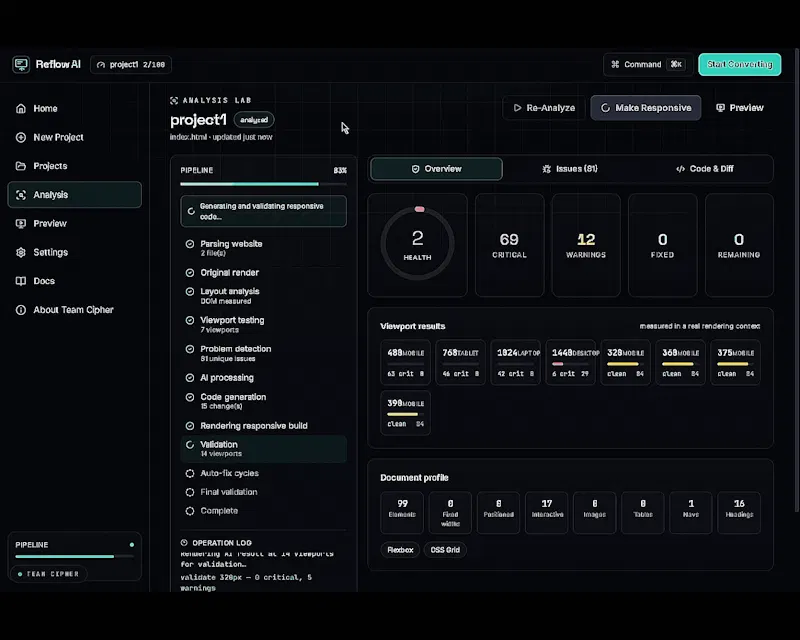Click the Complete step pending icon
This screenshot has height=640, width=800.
coord(190,511)
